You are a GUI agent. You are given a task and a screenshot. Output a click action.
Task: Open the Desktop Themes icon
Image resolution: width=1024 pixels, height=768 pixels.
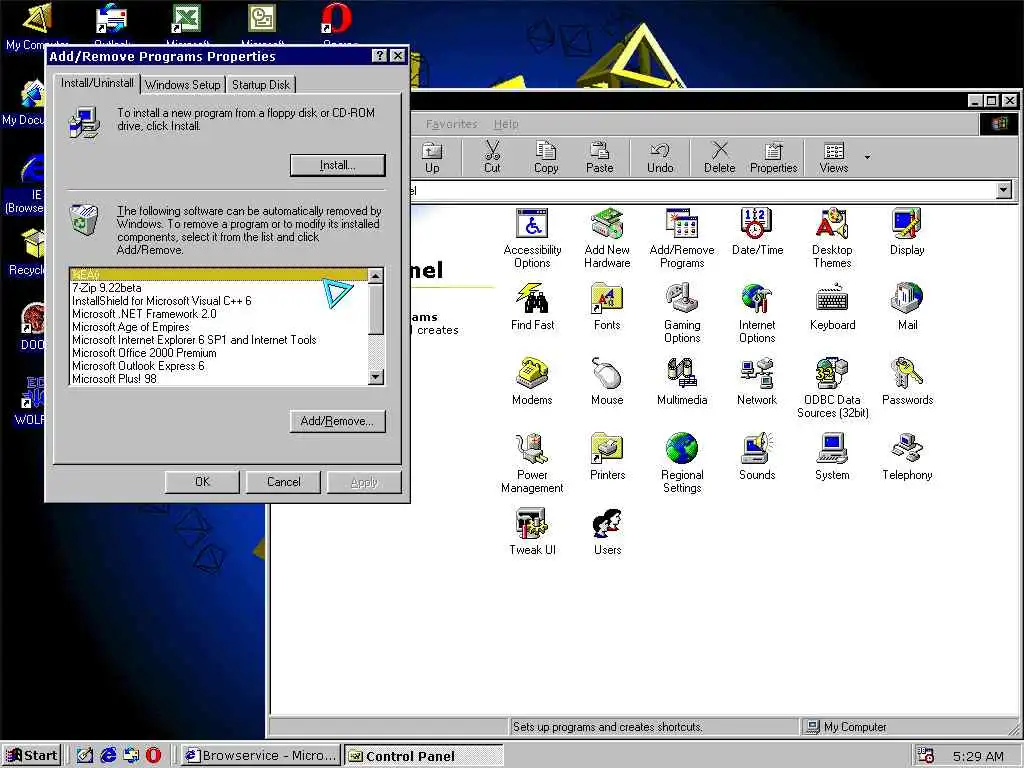pos(832,238)
